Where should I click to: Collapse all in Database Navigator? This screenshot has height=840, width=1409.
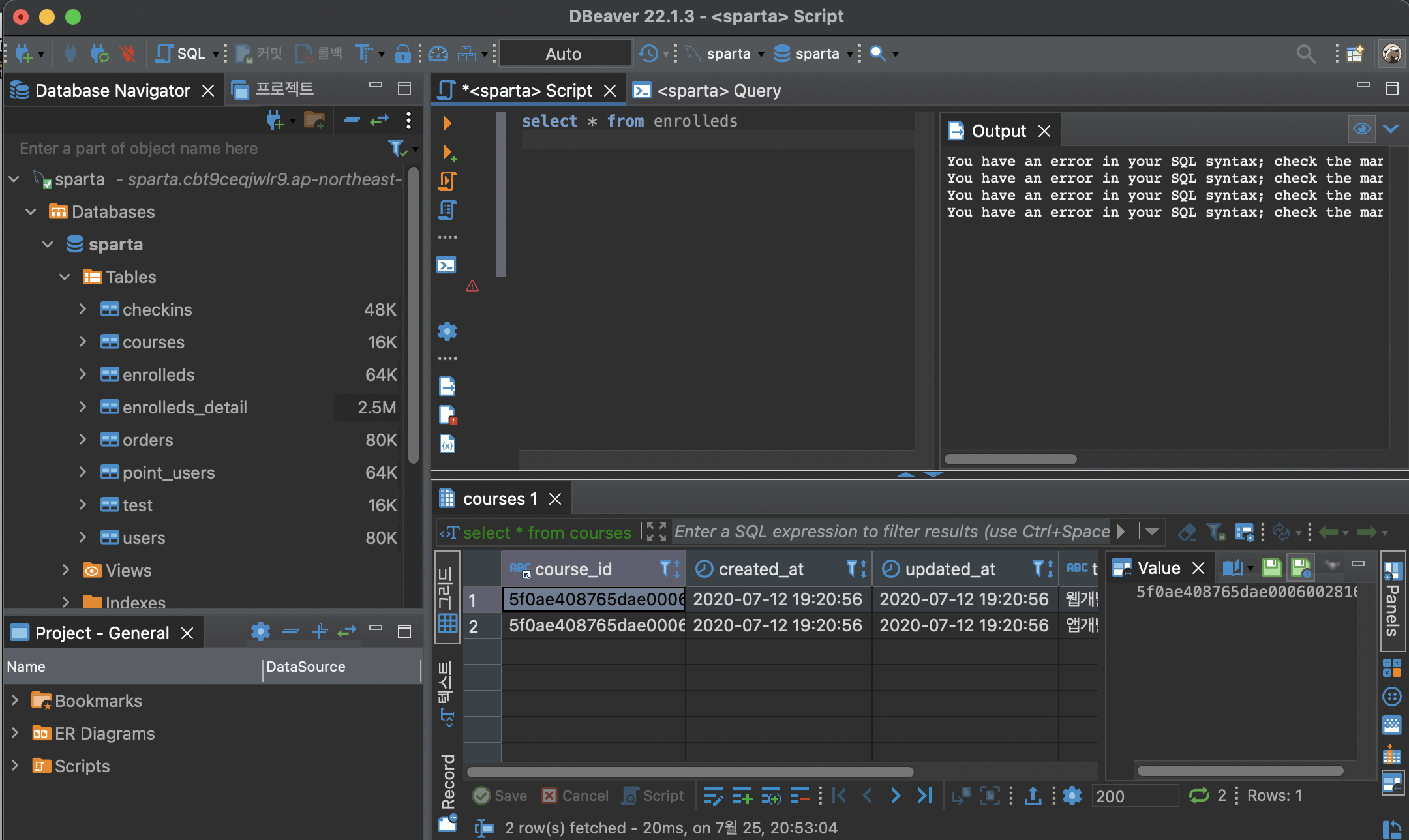(352, 120)
